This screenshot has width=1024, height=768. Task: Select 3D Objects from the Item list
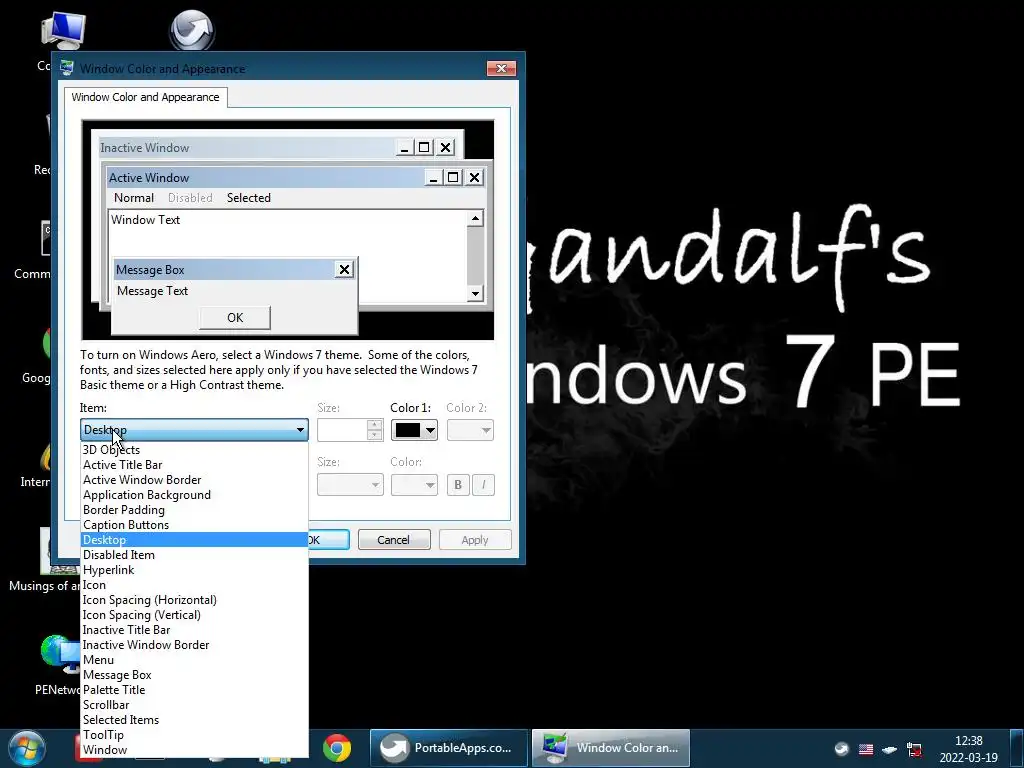[x=194, y=449]
